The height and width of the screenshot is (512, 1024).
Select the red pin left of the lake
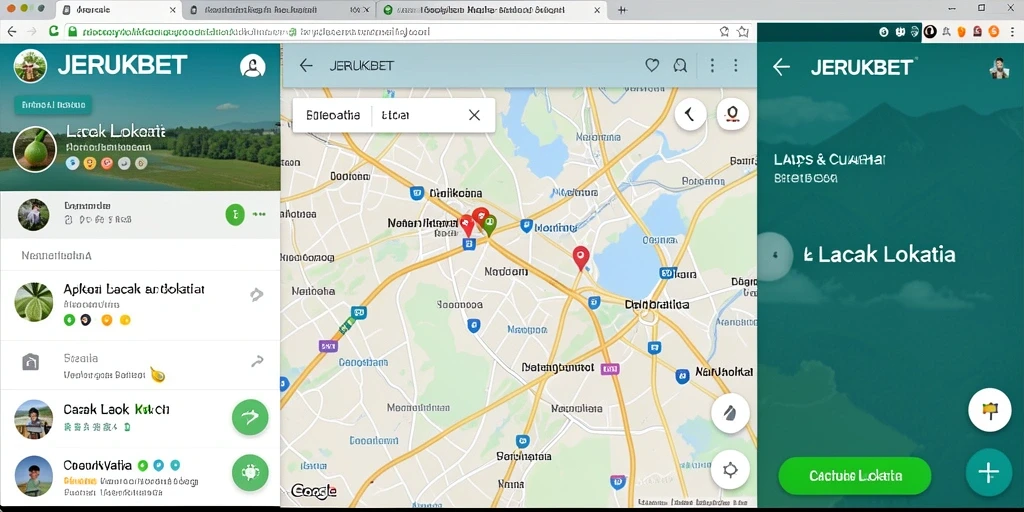(581, 258)
